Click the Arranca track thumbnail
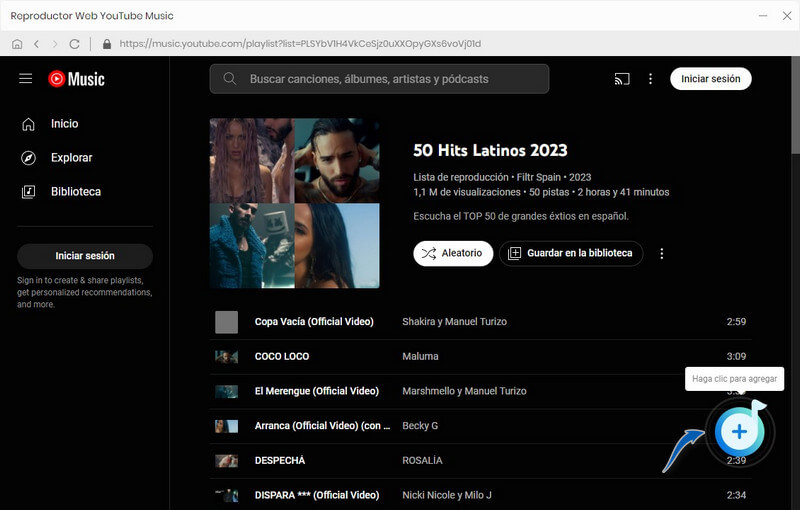 (227, 426)
